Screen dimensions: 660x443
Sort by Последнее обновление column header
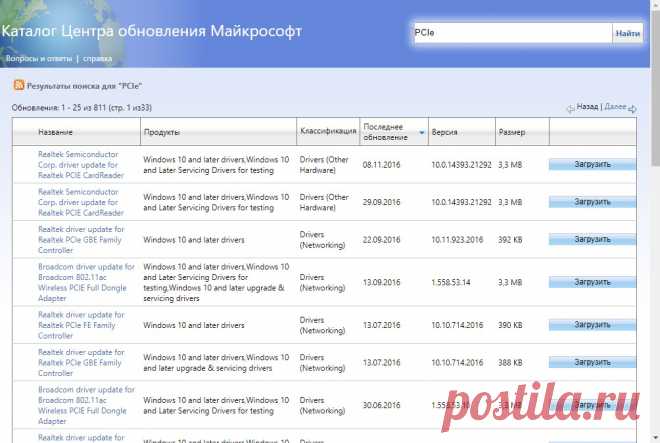pyautogui.click(x=386, y=132)
